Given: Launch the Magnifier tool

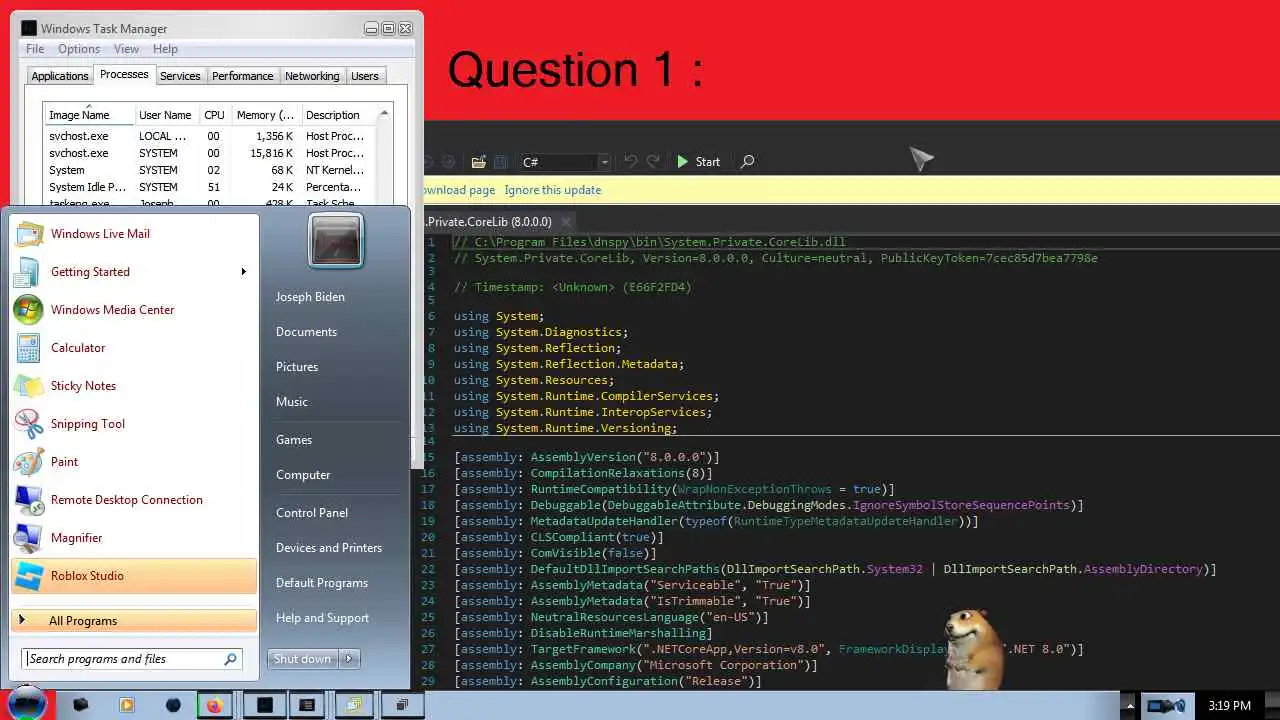Looking at the screenshot, I should coord(134,538).
